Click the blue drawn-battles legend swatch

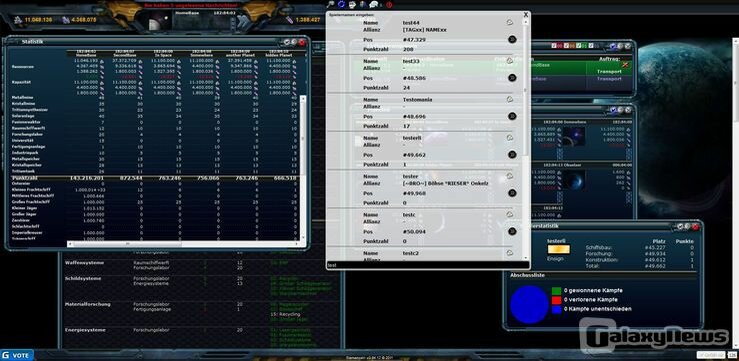coord(557,310)
